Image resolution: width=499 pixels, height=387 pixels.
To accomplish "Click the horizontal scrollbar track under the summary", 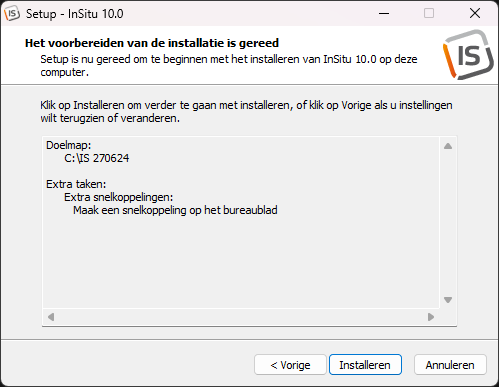I will (x=241, y=317).
